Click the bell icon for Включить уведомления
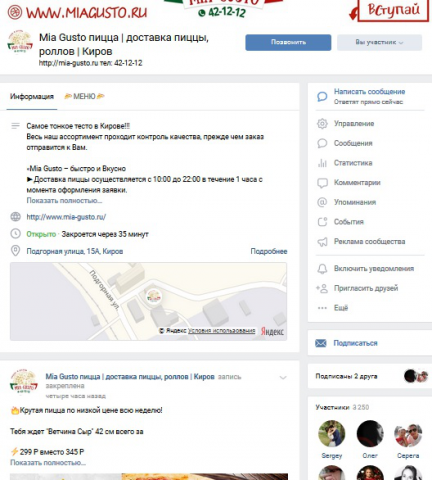Viewport: 432px width, 480px height. pyautogui.click(x=322, y=269)
